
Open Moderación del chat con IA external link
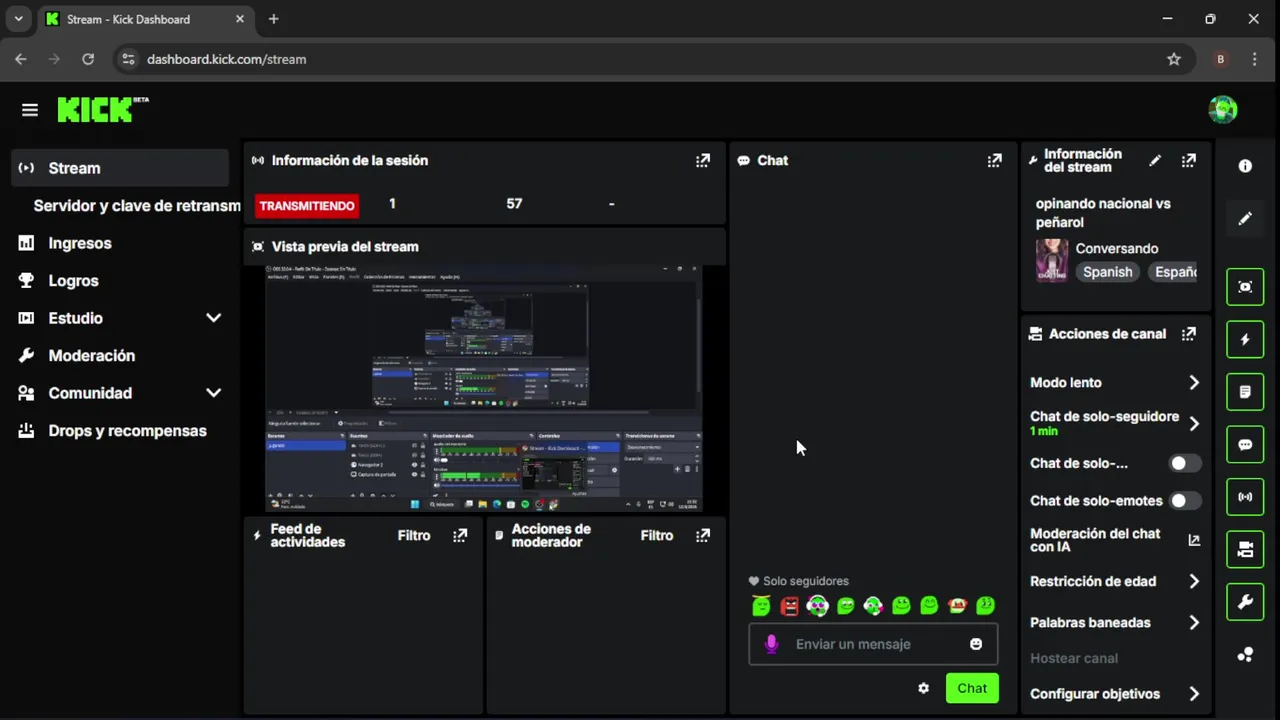1194,540
